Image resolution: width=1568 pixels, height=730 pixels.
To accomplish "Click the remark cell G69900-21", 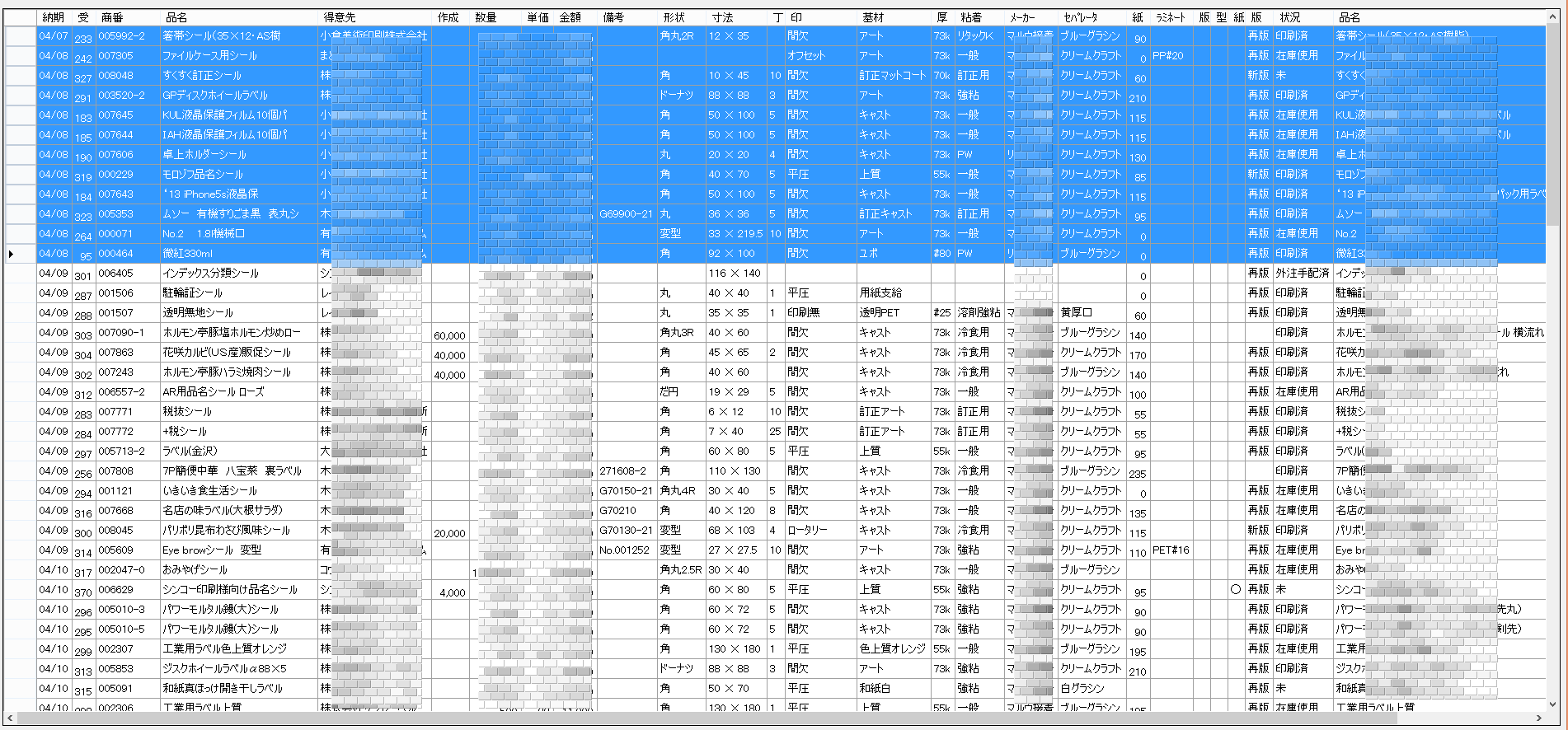I will pyautogui.click(x=626, y=214).
